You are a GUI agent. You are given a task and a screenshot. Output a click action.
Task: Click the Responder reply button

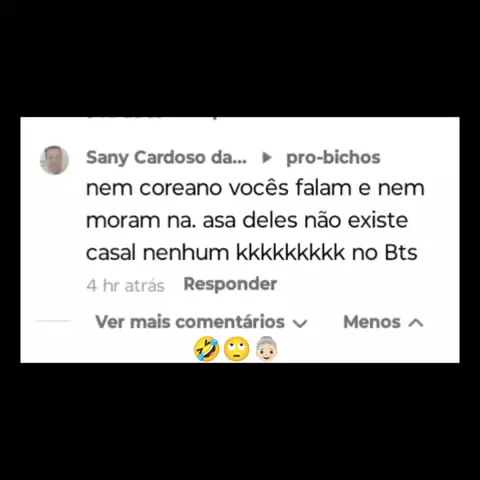tap(230, 284)
